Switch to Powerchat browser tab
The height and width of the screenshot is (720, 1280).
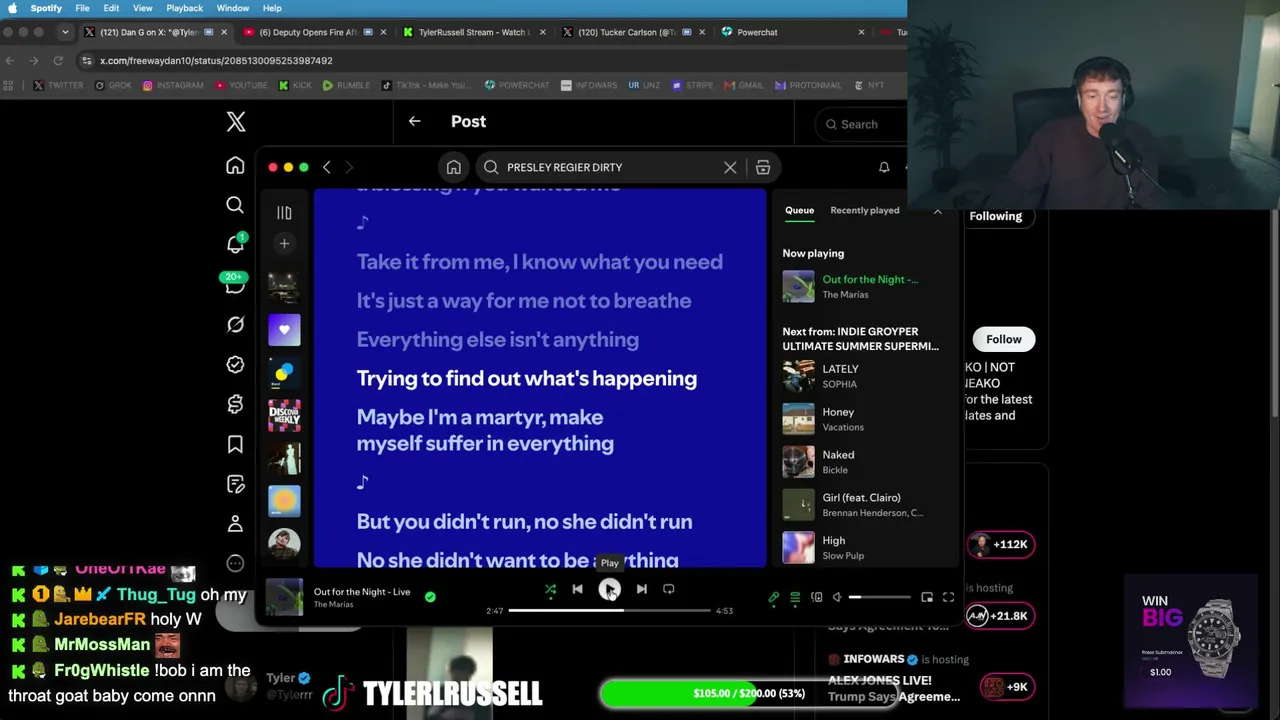point(792,32)
